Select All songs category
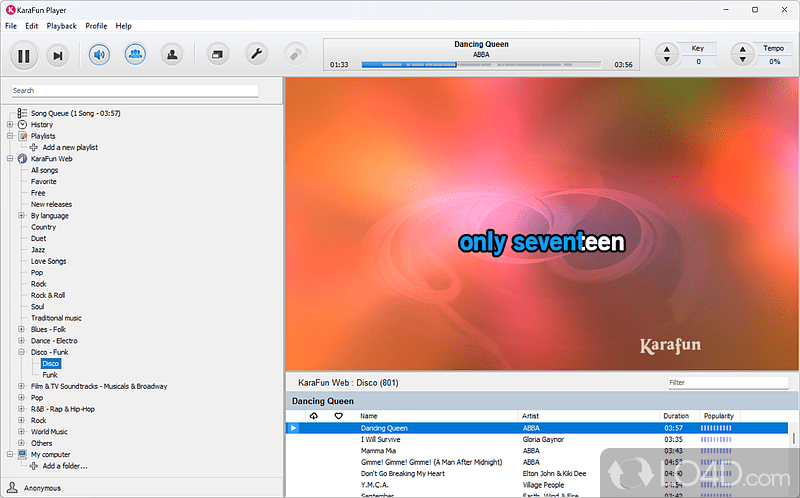The image size is (800, 498). coord(44,170)
